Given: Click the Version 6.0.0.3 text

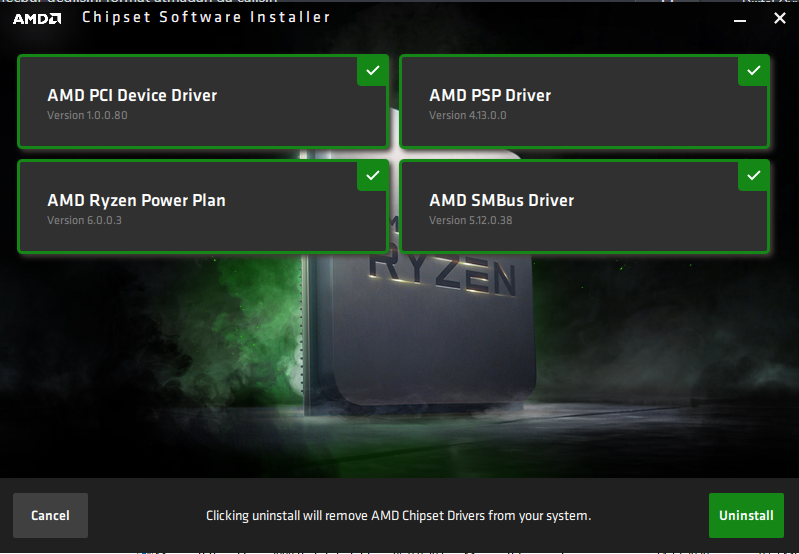Looking at the screenshot, I should click(x=84, y=220).
